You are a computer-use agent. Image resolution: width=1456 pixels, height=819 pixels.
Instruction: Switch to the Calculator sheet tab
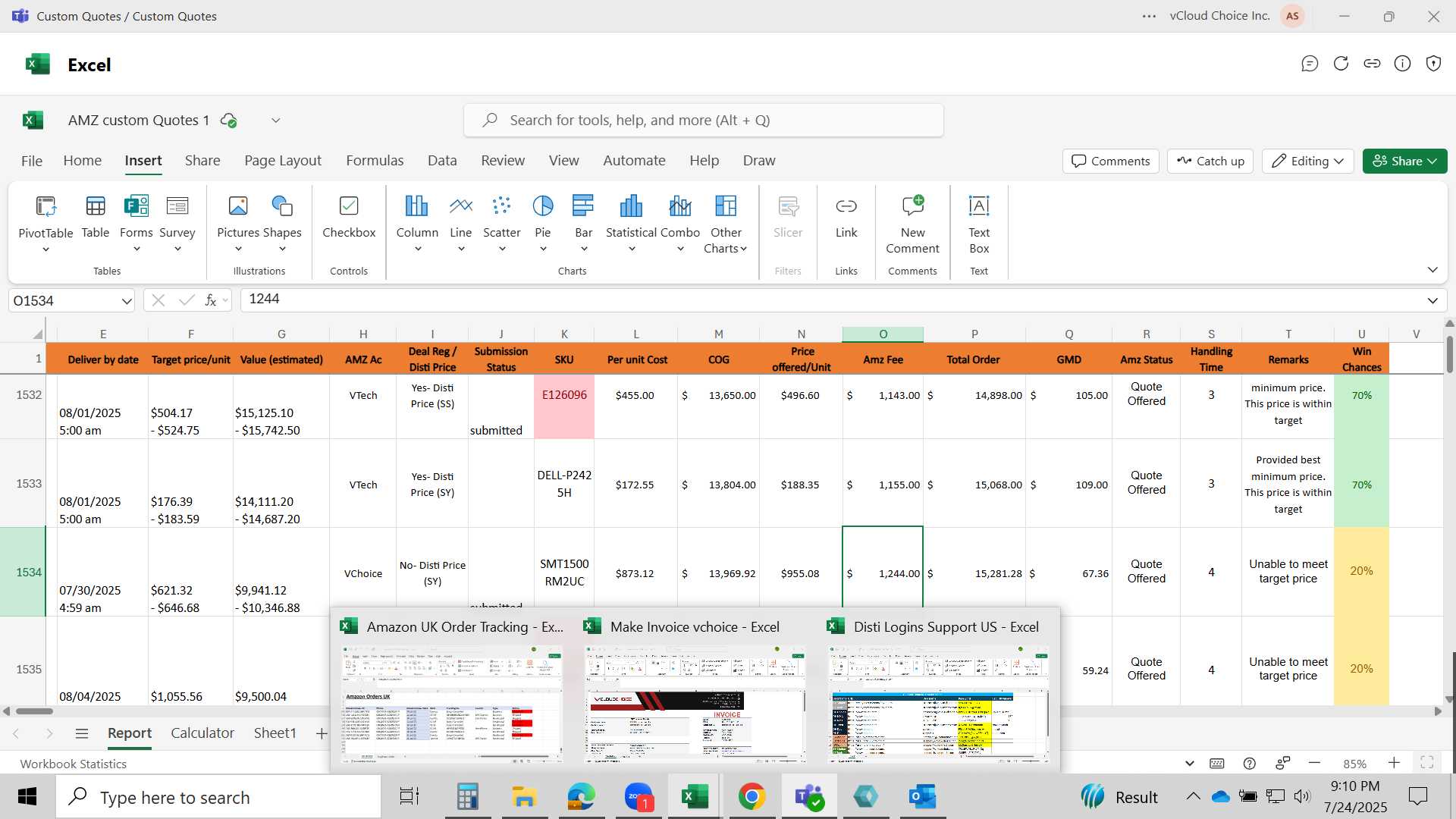(202, 733)
